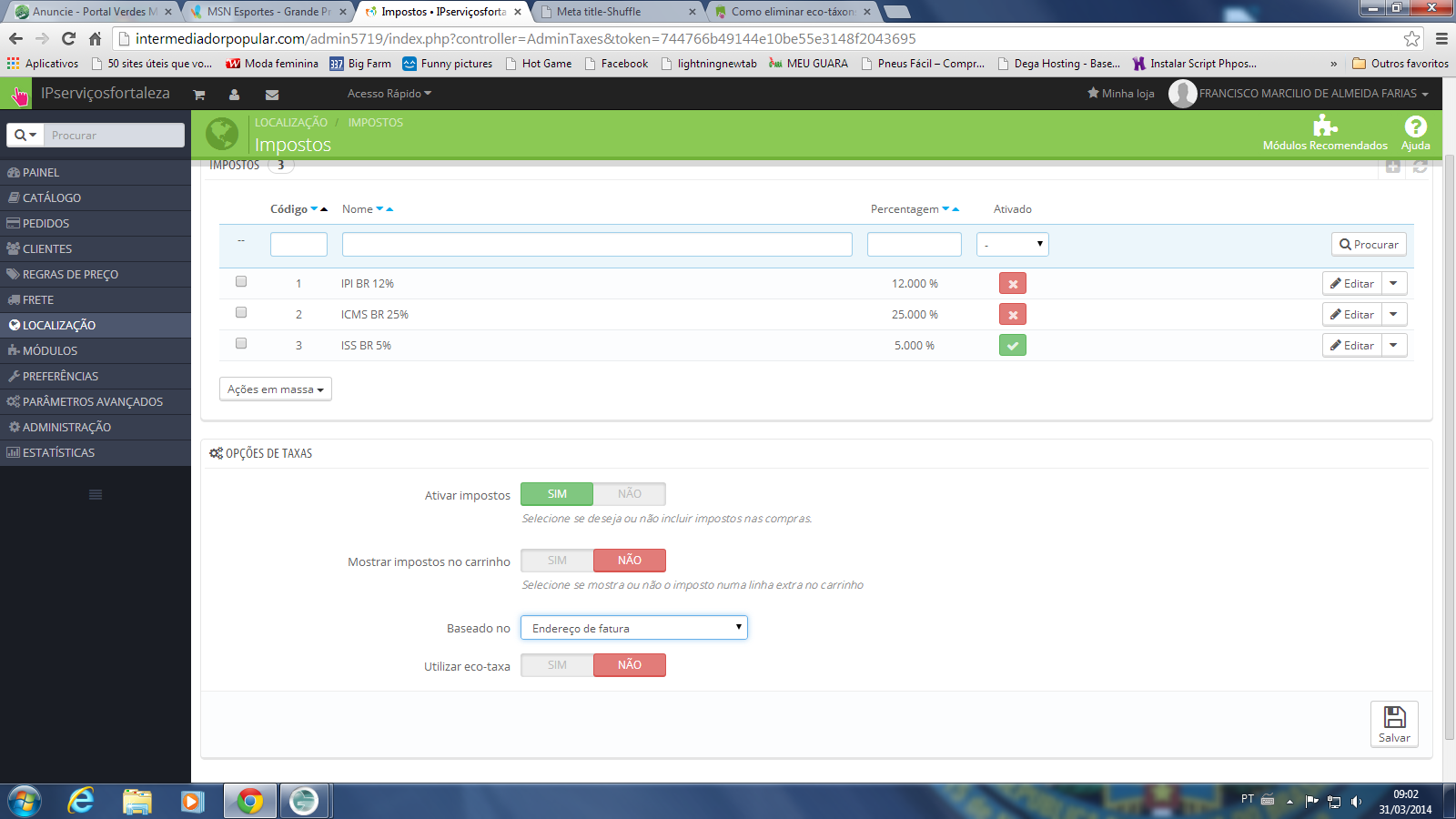
Task: Open the customers person icon in header
Action: 234,95
